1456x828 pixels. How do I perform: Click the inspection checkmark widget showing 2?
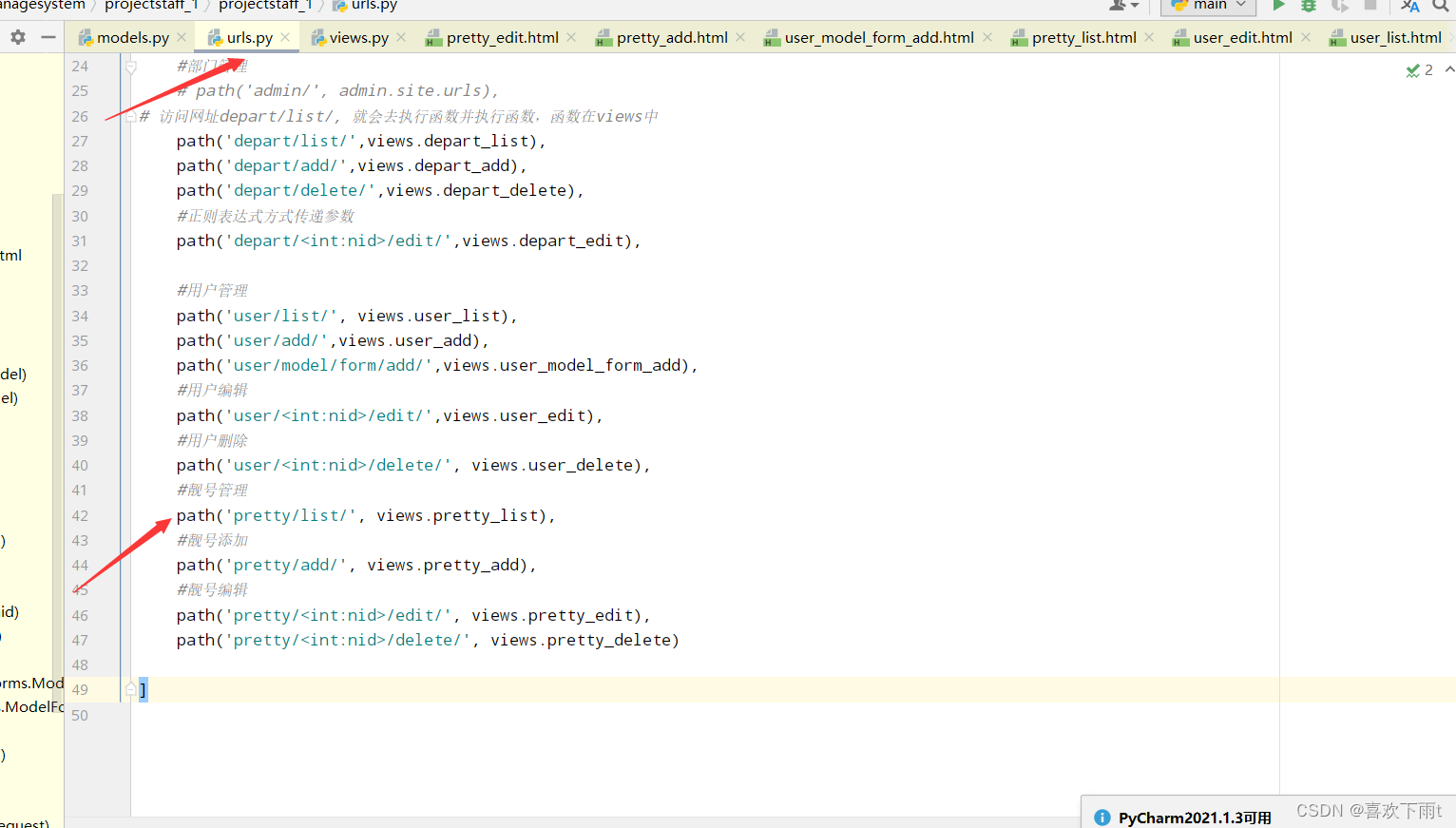tap(1419, 70)
